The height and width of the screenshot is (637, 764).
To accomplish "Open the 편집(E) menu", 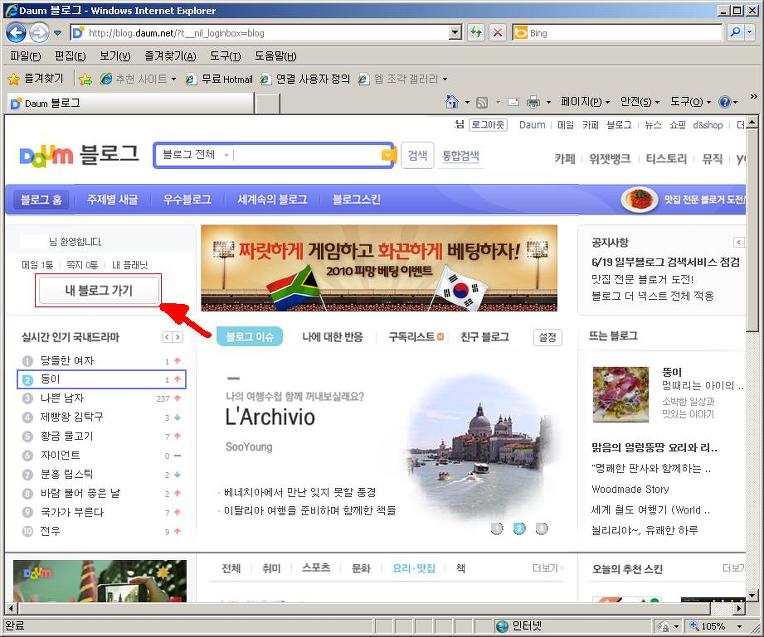I will (x=70, y=56).
